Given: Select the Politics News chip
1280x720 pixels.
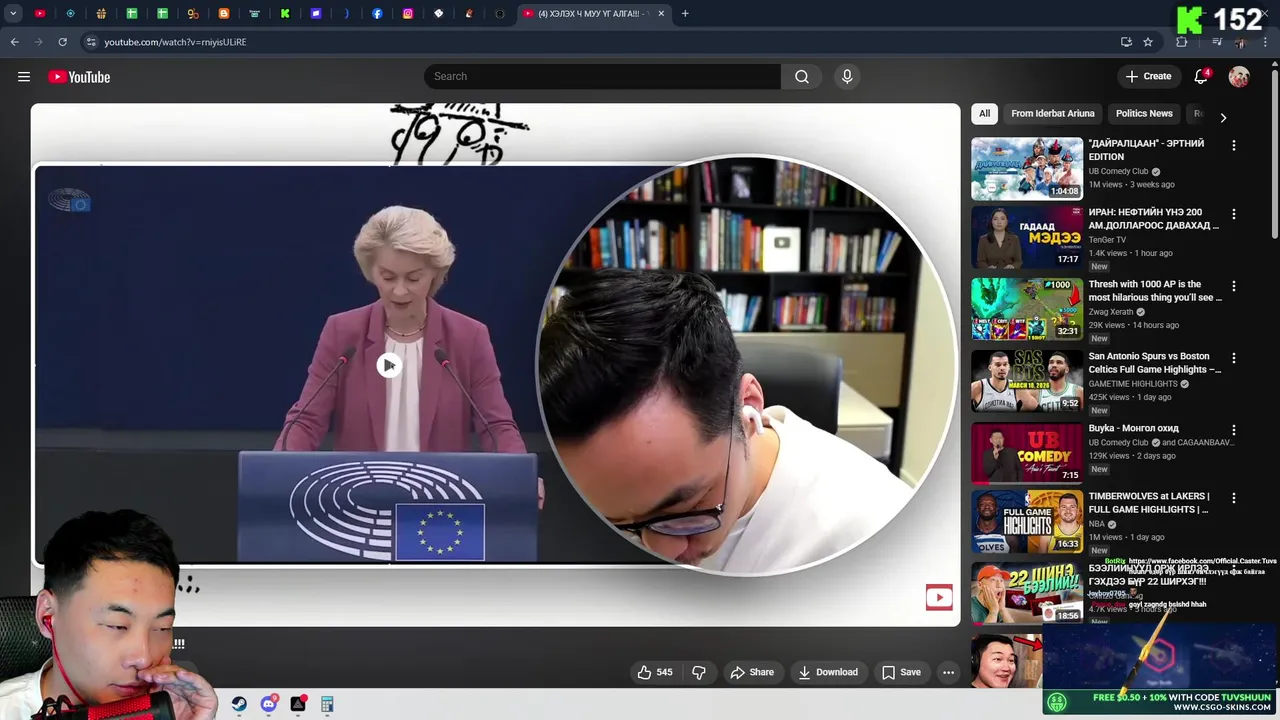Looking at the screenshot, I should click(x=1144, y=114).
